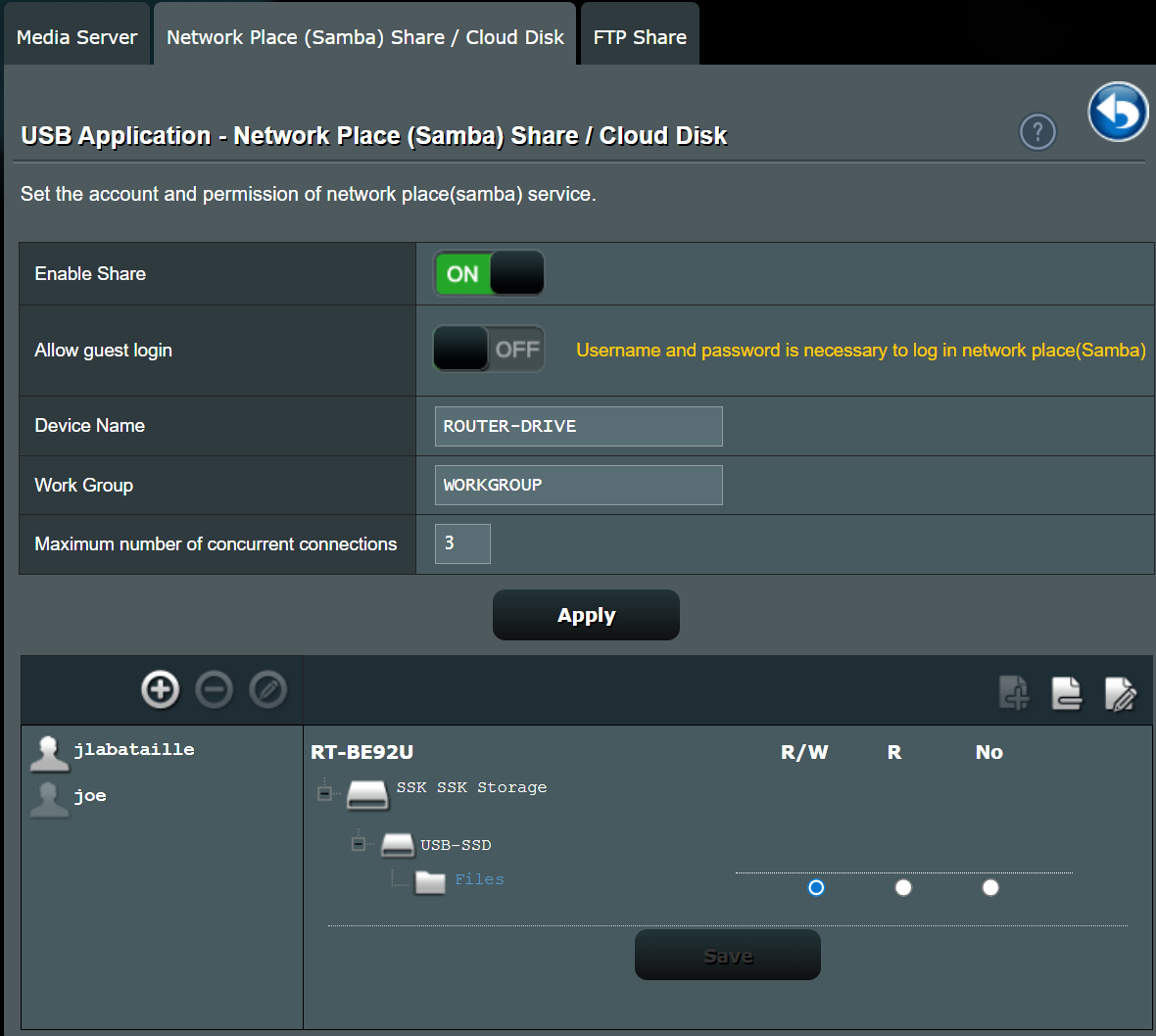Select user name jlabataille

(134, 749)
